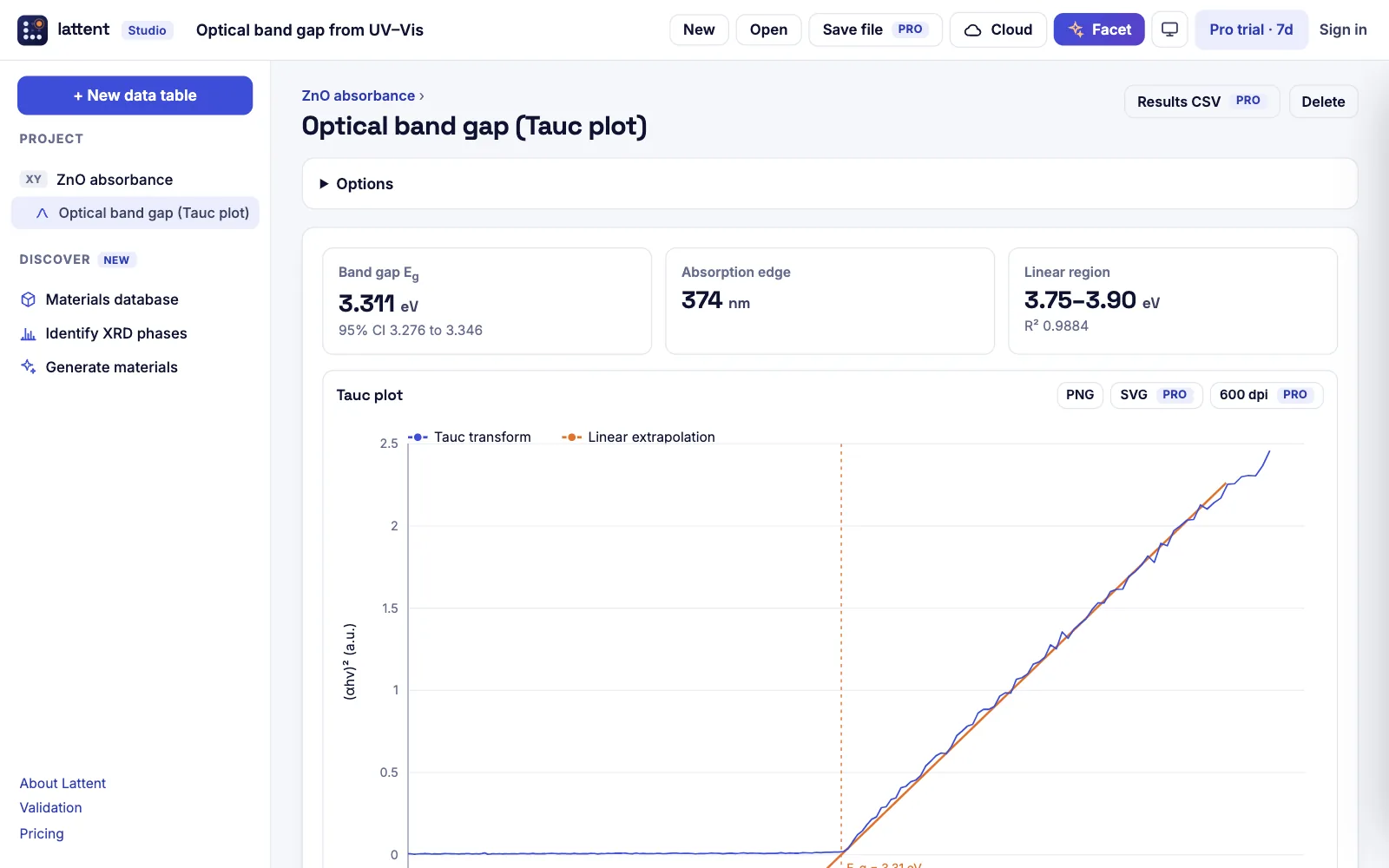Click the Sign in link

1343,30
